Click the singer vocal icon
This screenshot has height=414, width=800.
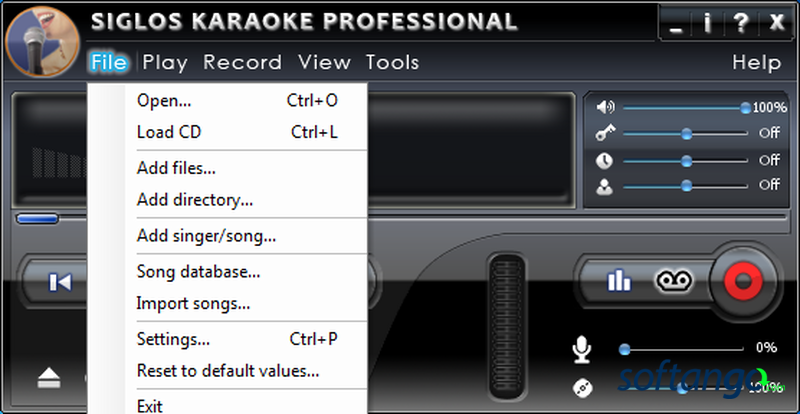[x=605, y=187]
